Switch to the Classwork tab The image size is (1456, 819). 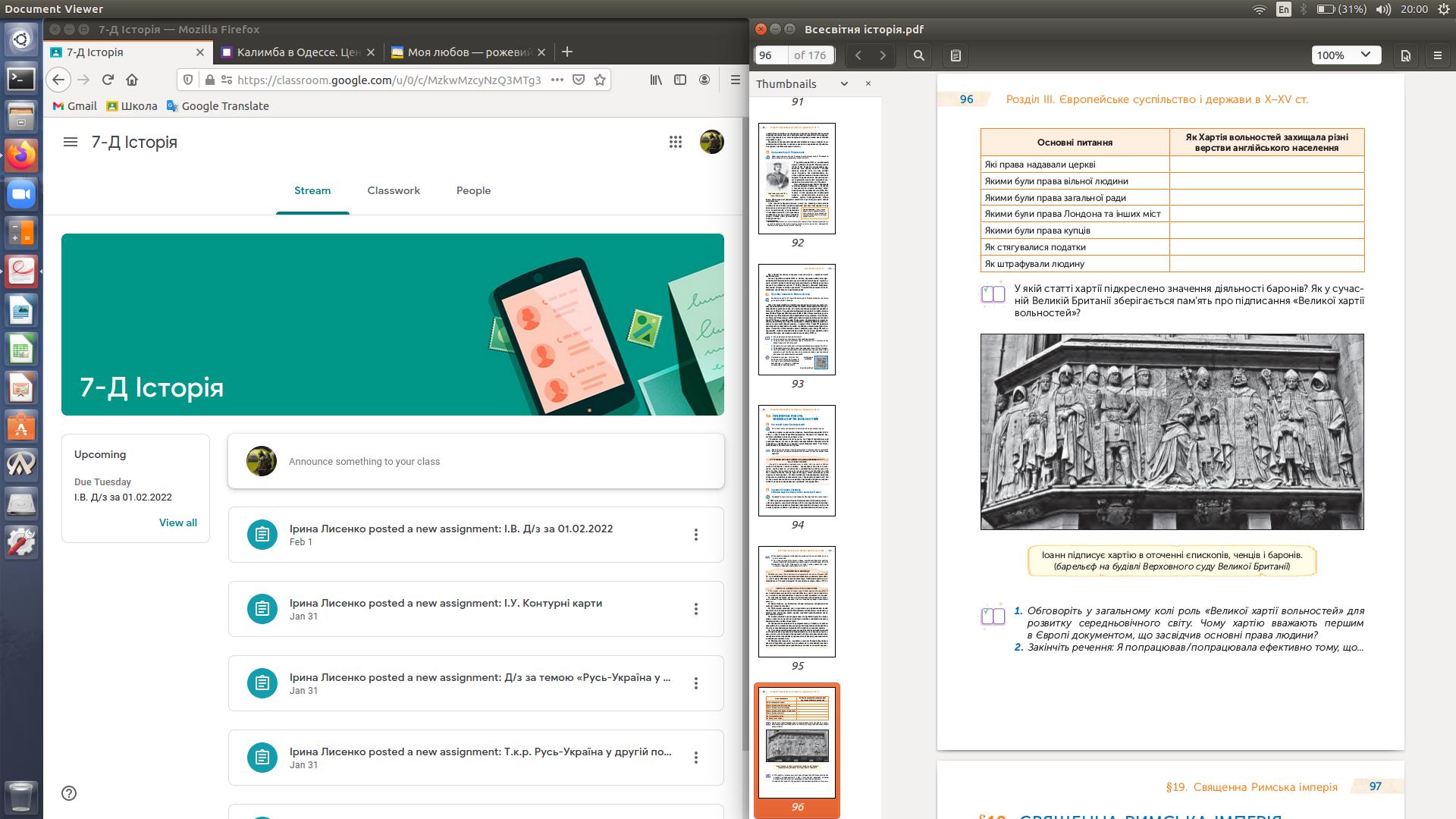(x=393, y=190)
